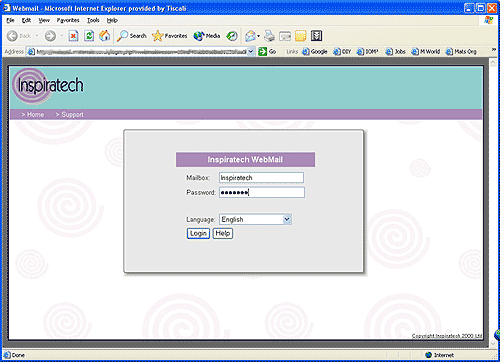Click the Help button beside Login
The width and height of the screenshot is (500, 362).
pyautogui.click(x=223, y=233)
